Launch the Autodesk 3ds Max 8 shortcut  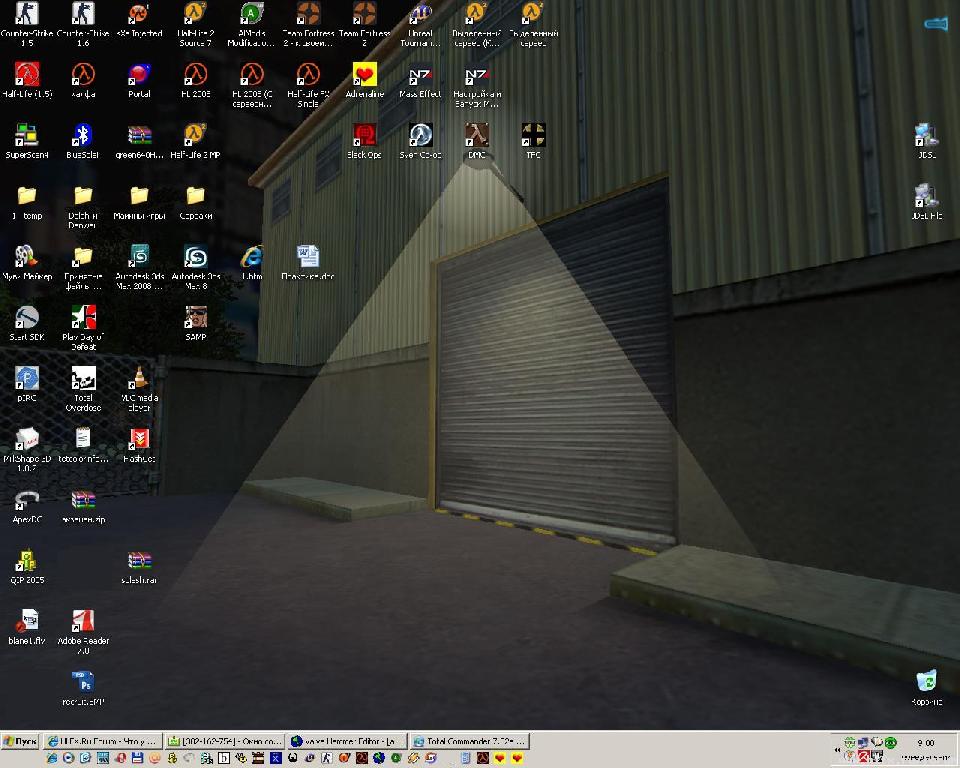pyautogui.click(x=196, y=267)
